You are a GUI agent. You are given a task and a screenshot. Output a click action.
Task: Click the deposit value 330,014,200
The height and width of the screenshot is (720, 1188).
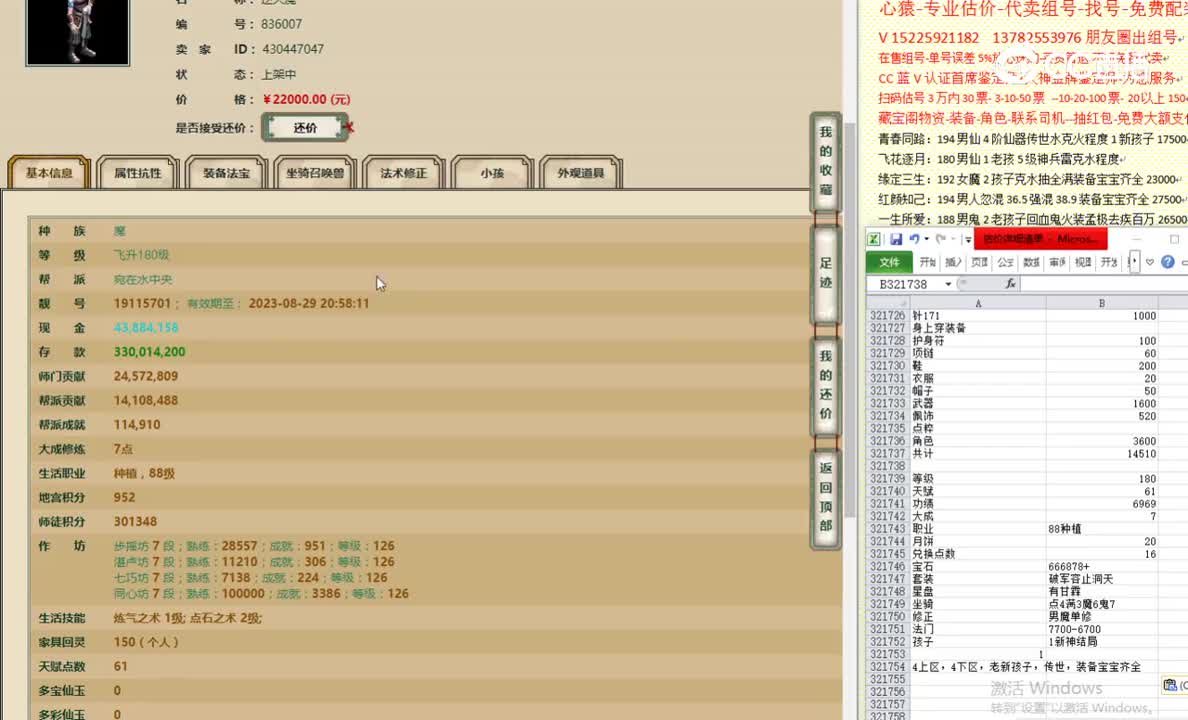(149, 352)
